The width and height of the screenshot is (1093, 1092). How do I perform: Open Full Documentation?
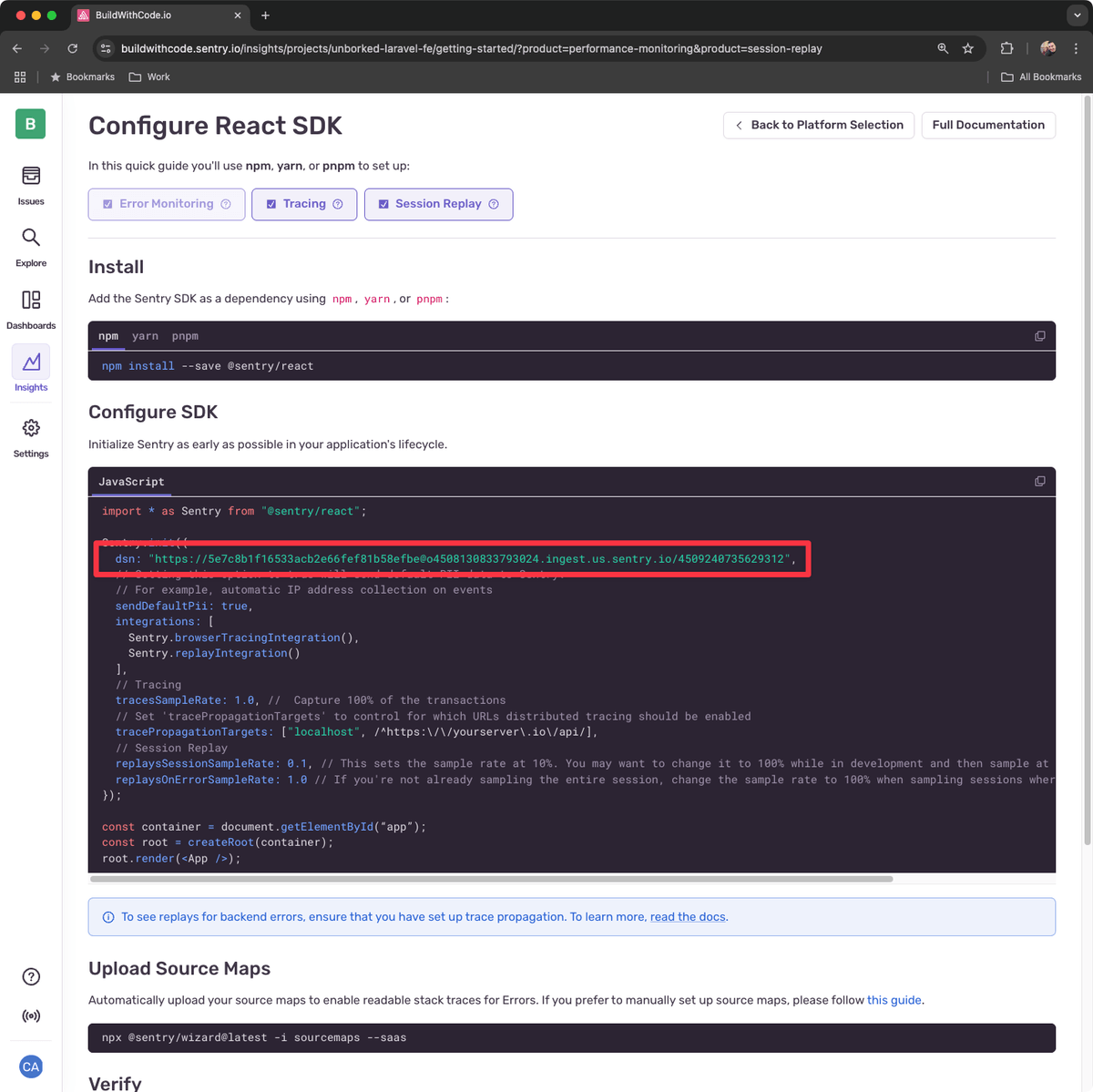988,125
